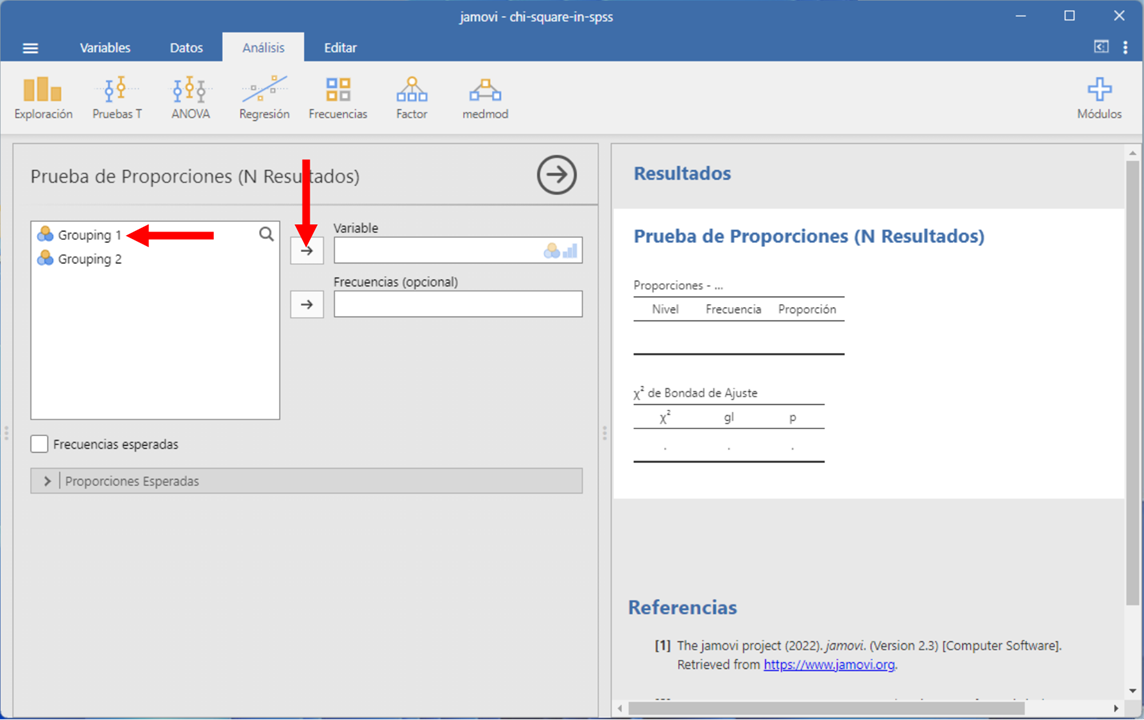Open the Regresión analysis menu

tap(264, 98)
